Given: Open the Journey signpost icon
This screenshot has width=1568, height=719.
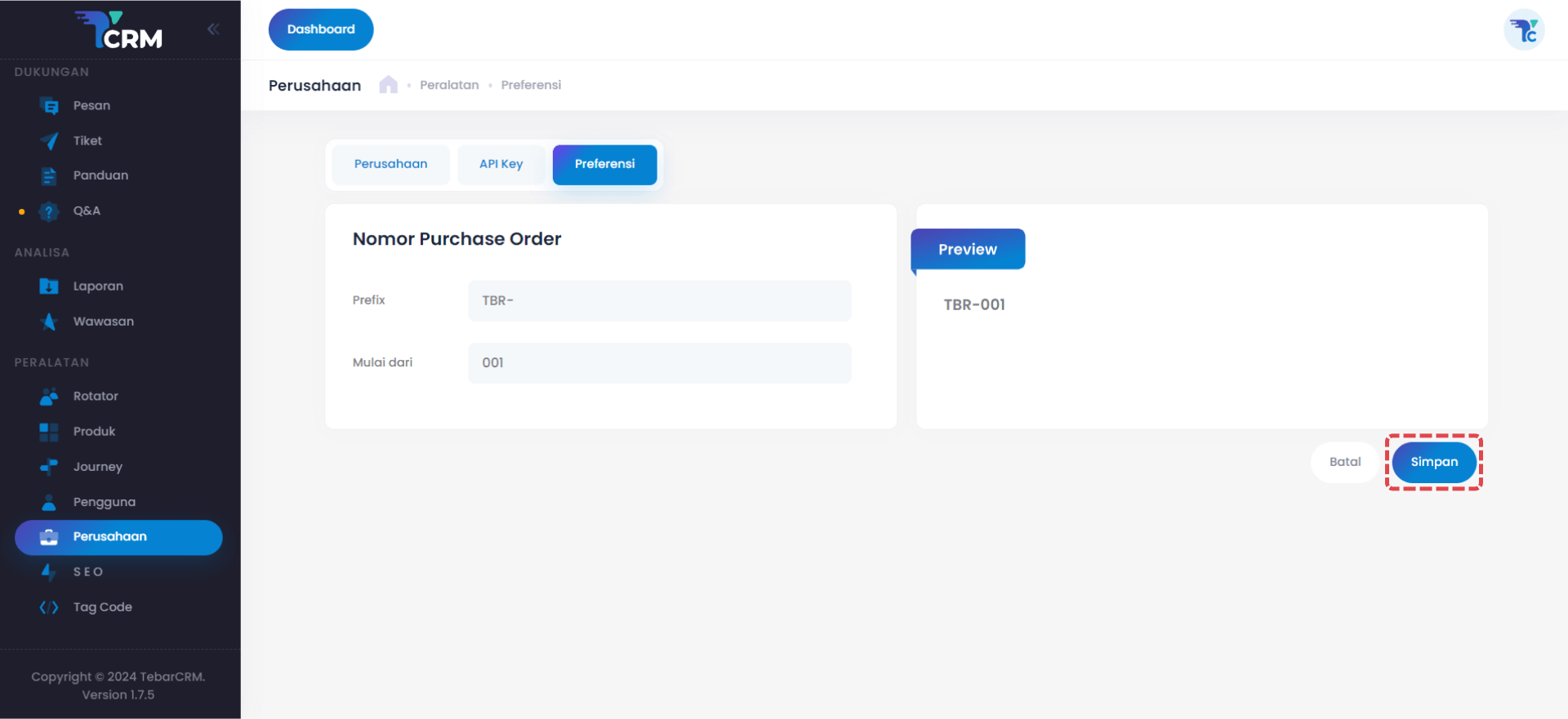Looking at the screenshot, I should pos(49,467).
